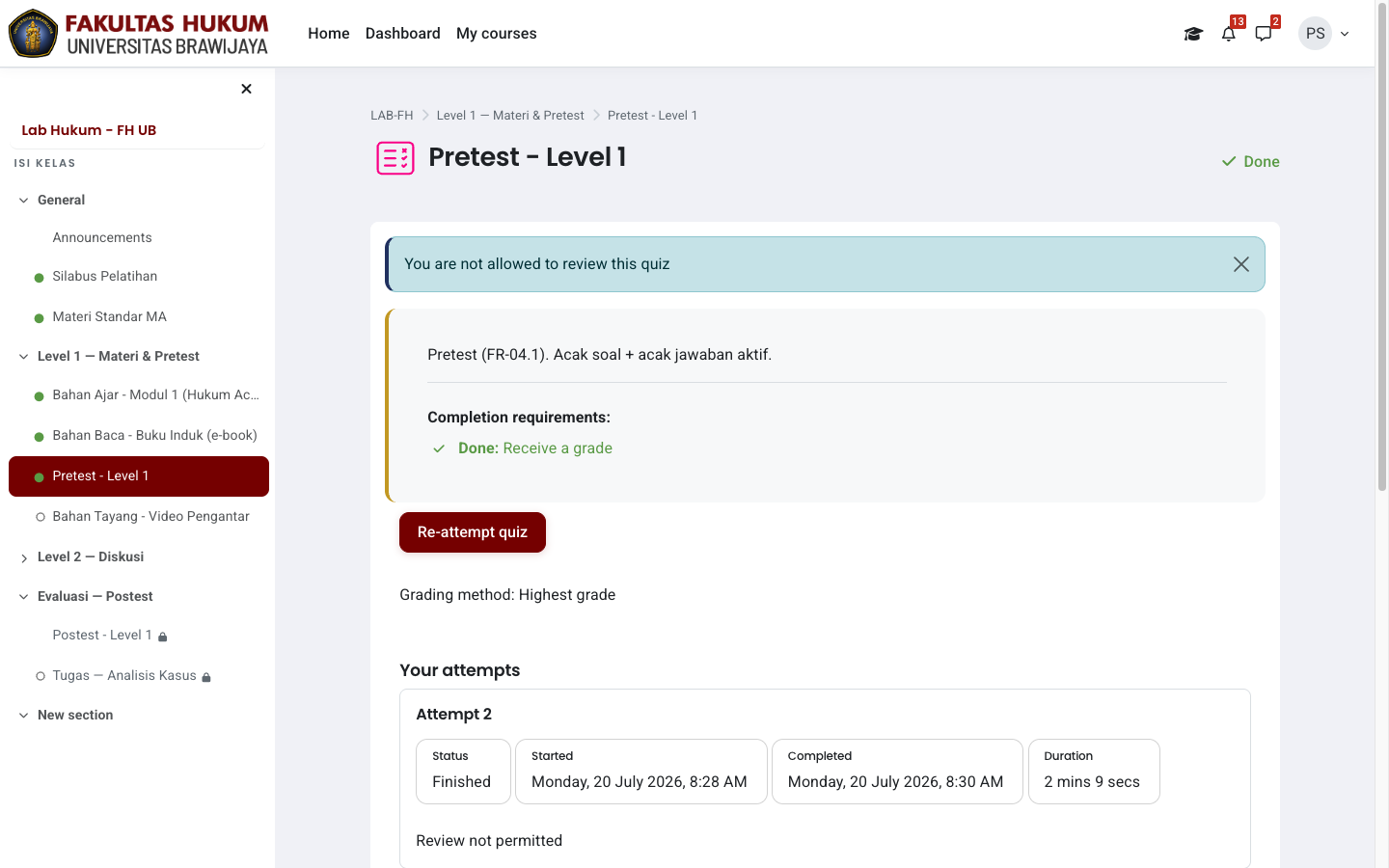
Task: Click completion circle for Tugas Analisis Kasus
Action: click(40, 676)
